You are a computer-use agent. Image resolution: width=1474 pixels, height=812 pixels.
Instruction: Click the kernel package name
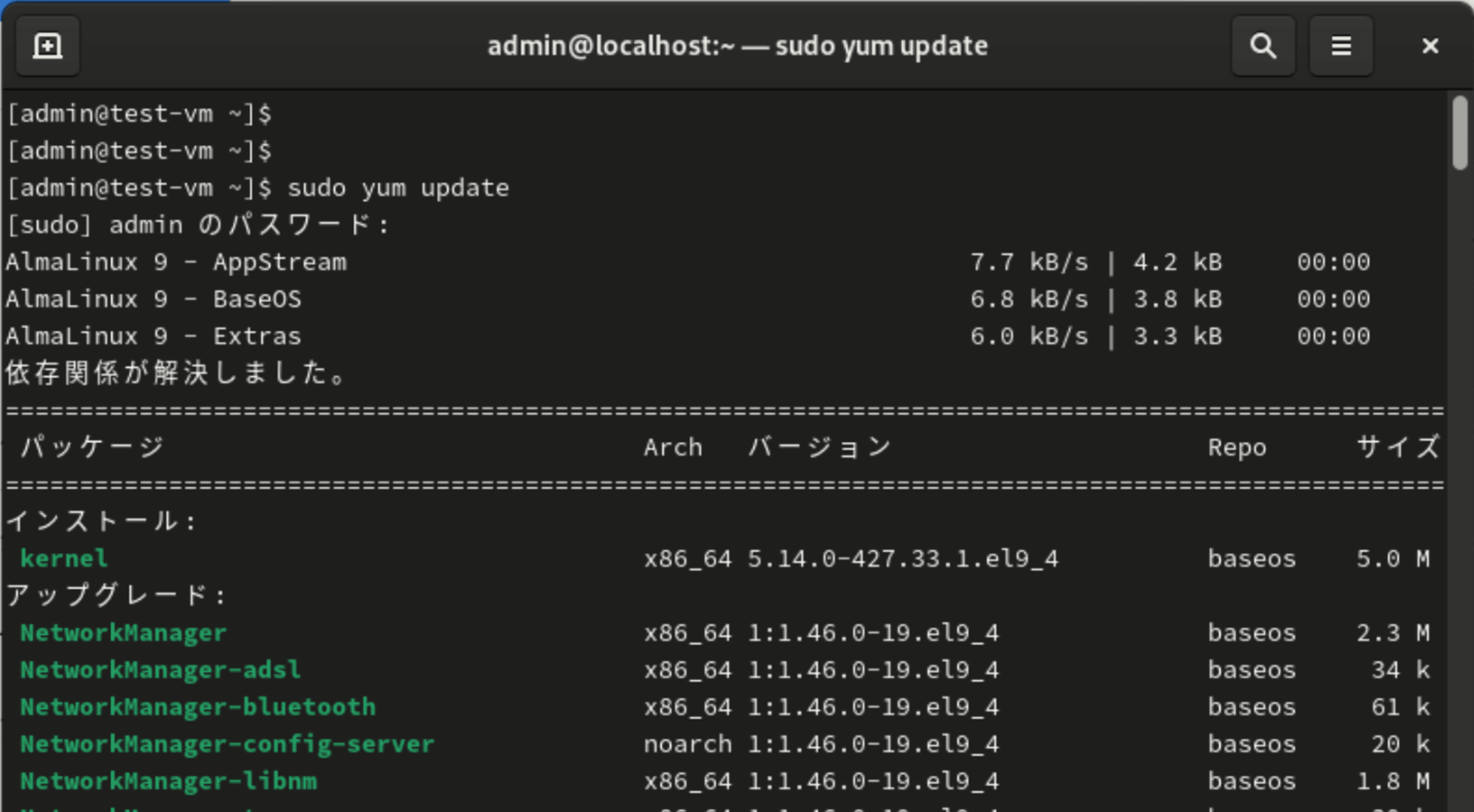[x=64, y=559]
